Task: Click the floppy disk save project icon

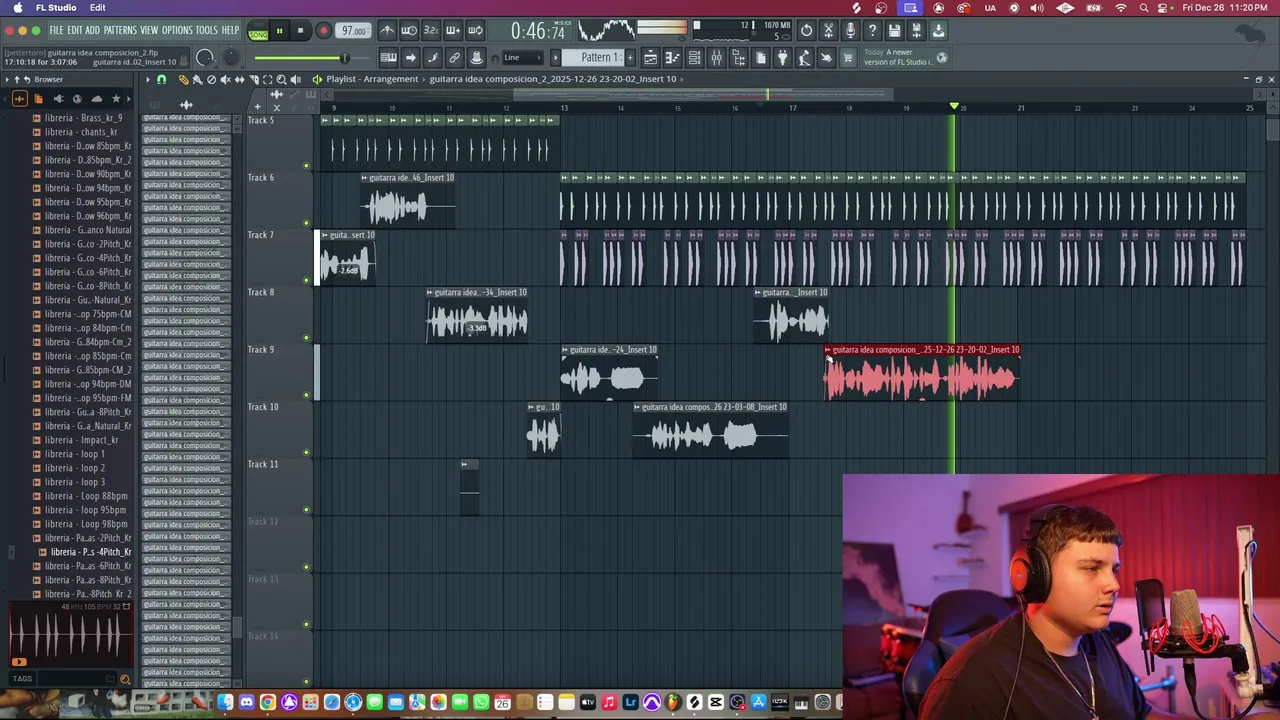Action: pyautogui.click(x=894, y=30)
